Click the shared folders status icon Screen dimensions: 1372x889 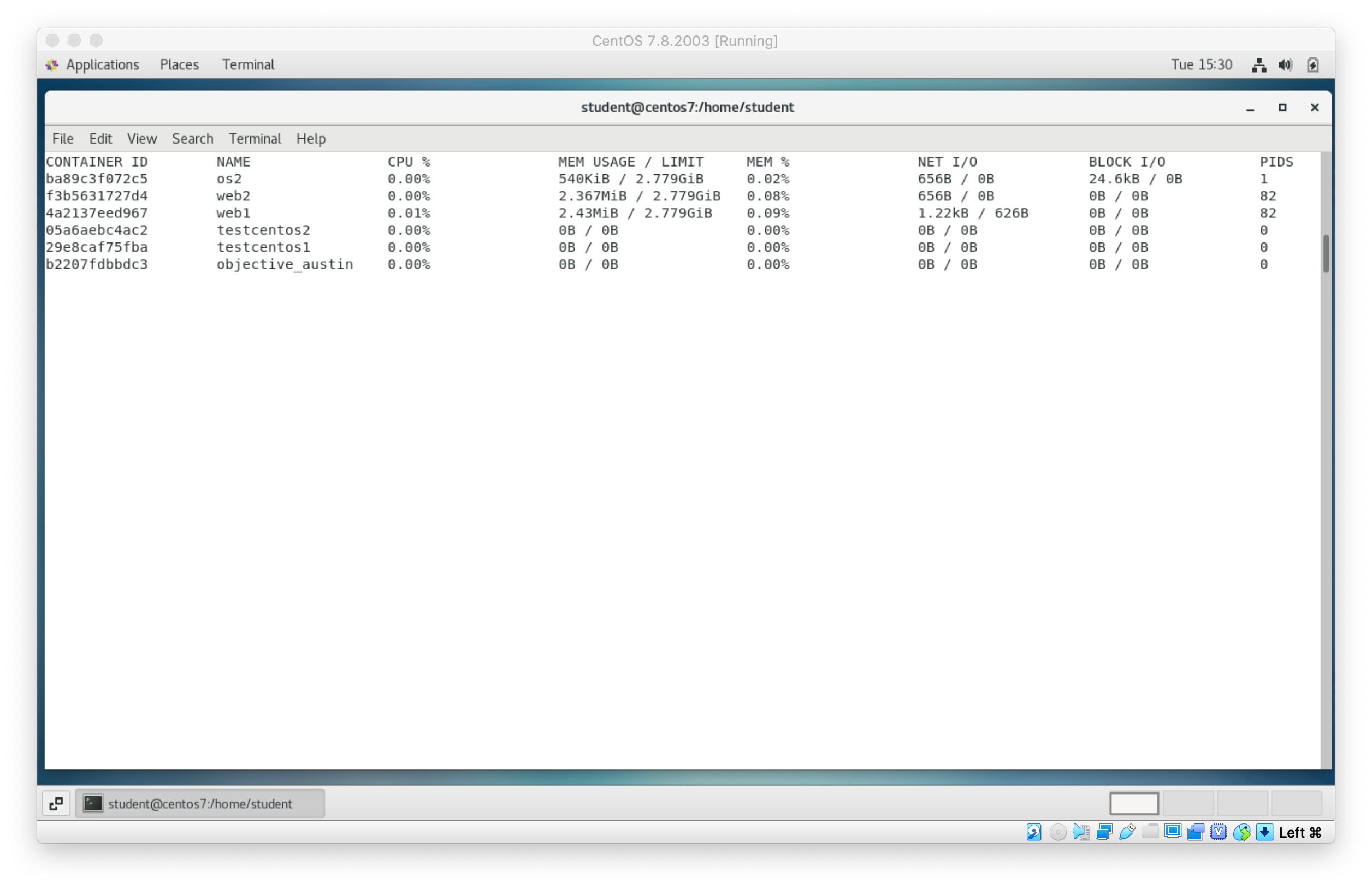coord(1150,832)
